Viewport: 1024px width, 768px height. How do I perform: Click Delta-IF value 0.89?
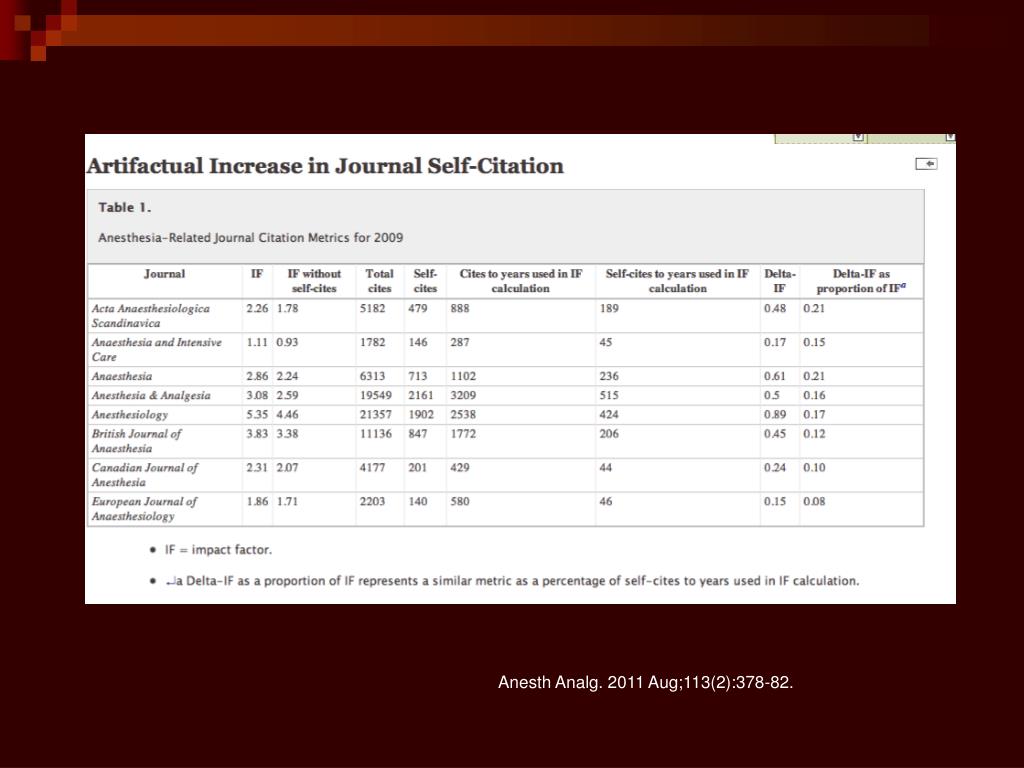[x=775, y=415]
